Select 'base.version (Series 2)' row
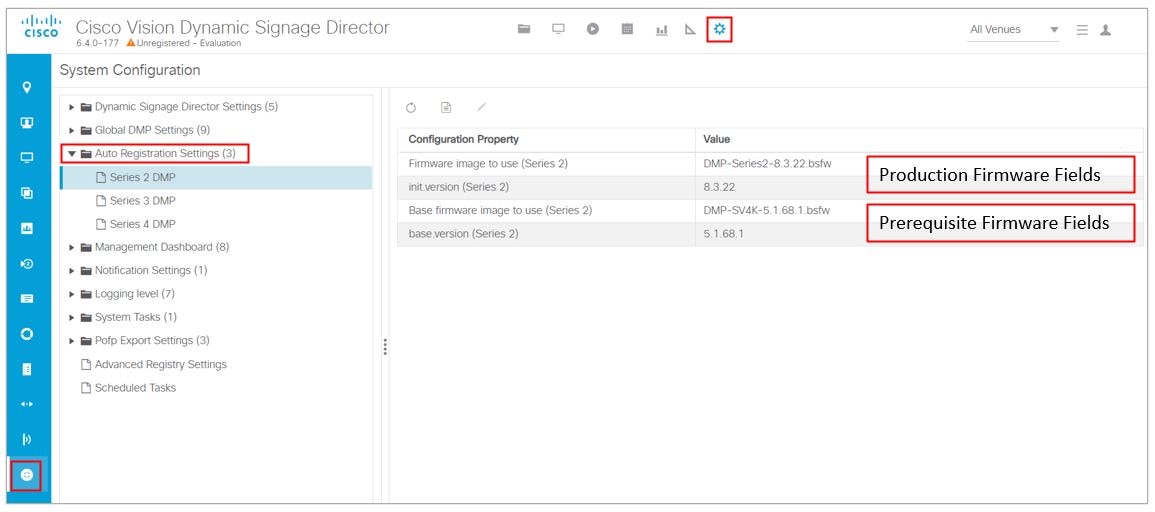 coord(770,234)
